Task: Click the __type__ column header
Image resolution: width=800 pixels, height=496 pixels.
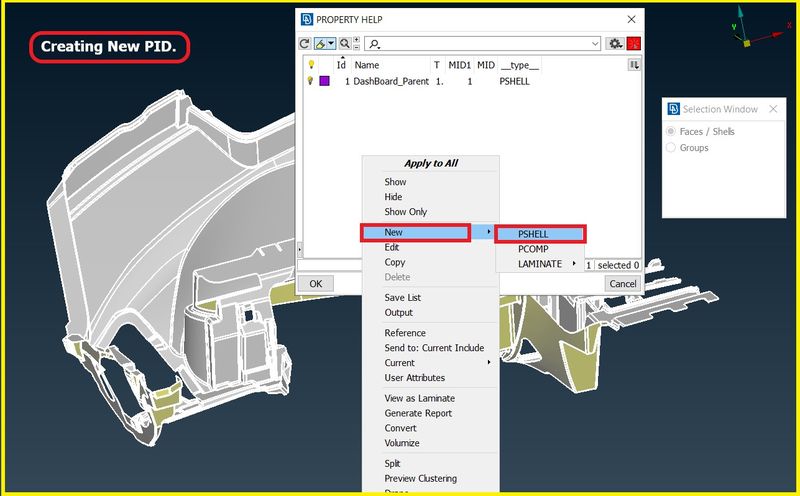Action: point(519,65)
